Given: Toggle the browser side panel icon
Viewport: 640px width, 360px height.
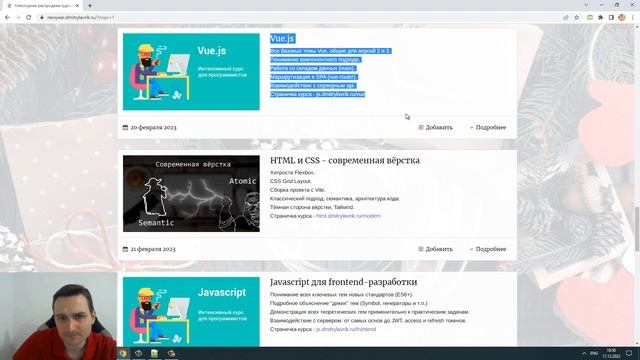Looking at the screenshot, I should 611,18.
